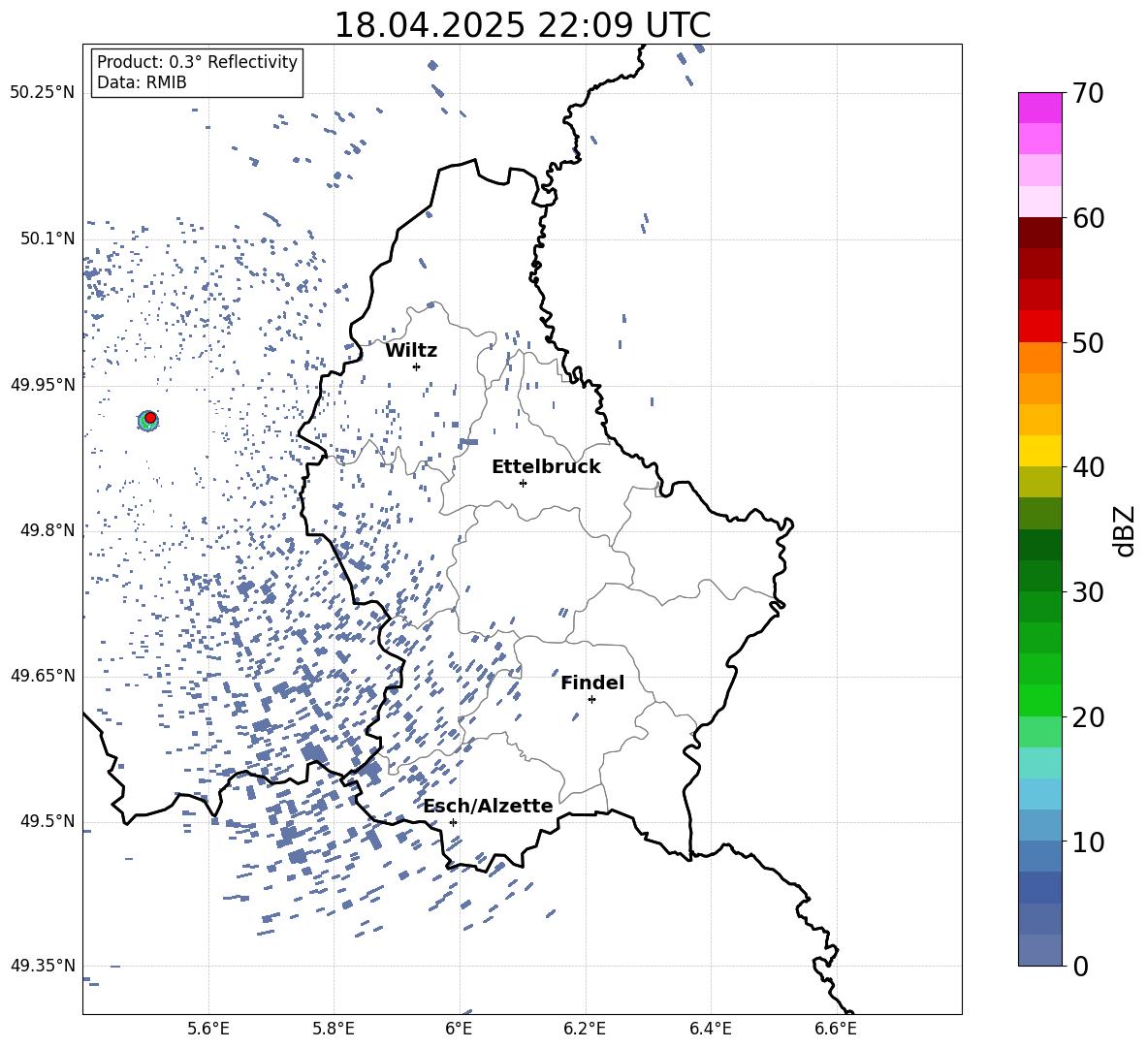Image resolution: width=1148 pixels, height=1048 pixels.
Task: Click the title 18.04.2025 22:09 UTC
Action: pos(522,25)
